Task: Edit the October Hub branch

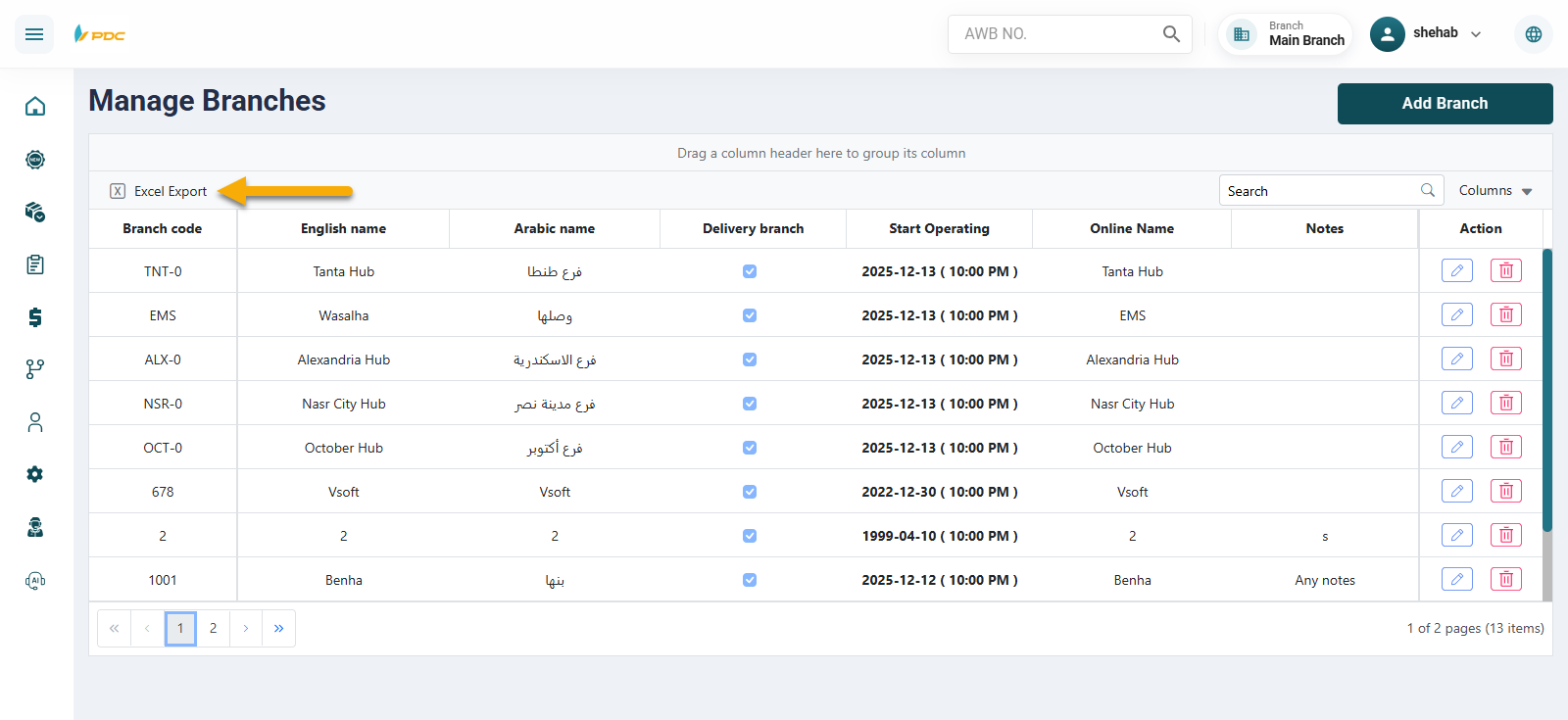Action: 1457,447
